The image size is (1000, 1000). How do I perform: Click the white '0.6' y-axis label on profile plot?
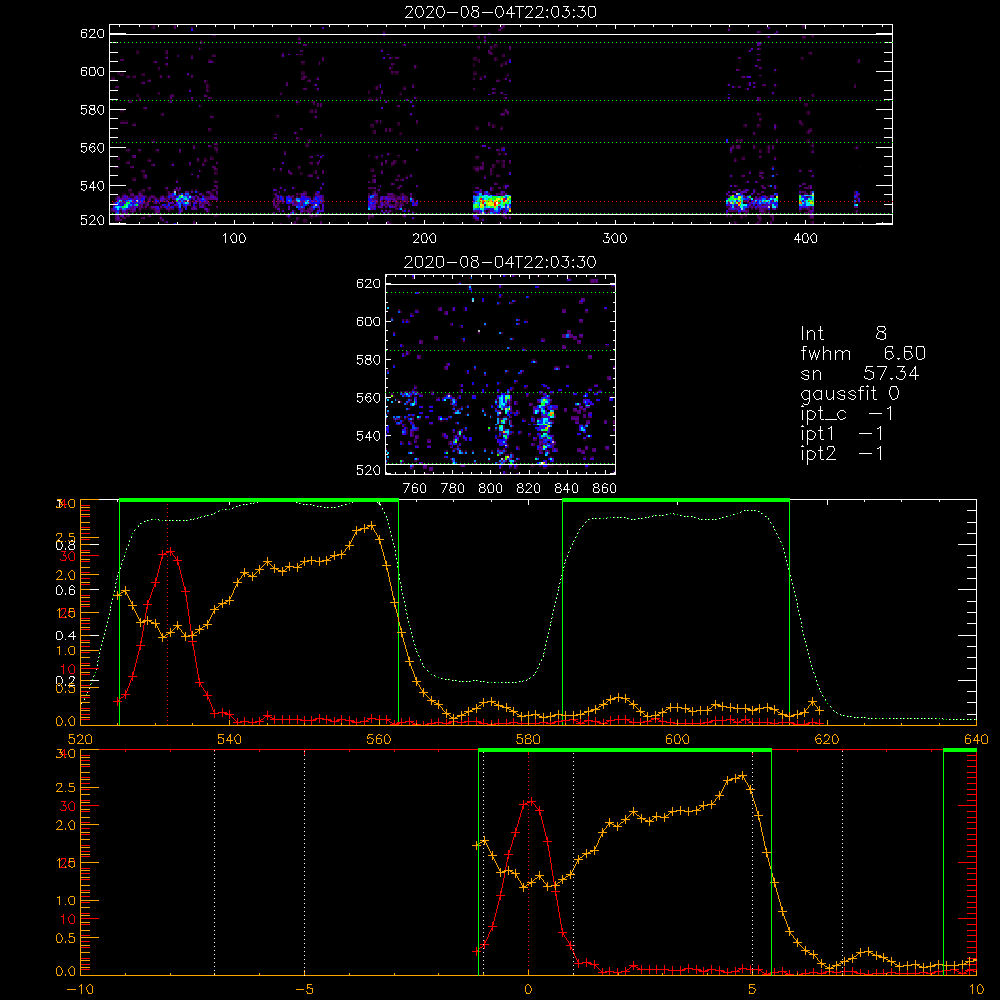pyautogui.click(x=66, y=591)
